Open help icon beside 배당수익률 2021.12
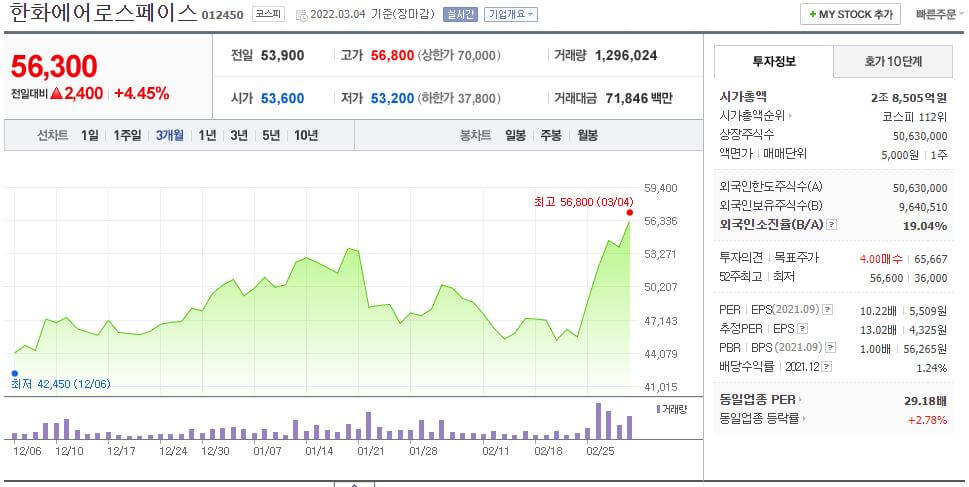The image size is (969, 487). click(x=827, y=367)
